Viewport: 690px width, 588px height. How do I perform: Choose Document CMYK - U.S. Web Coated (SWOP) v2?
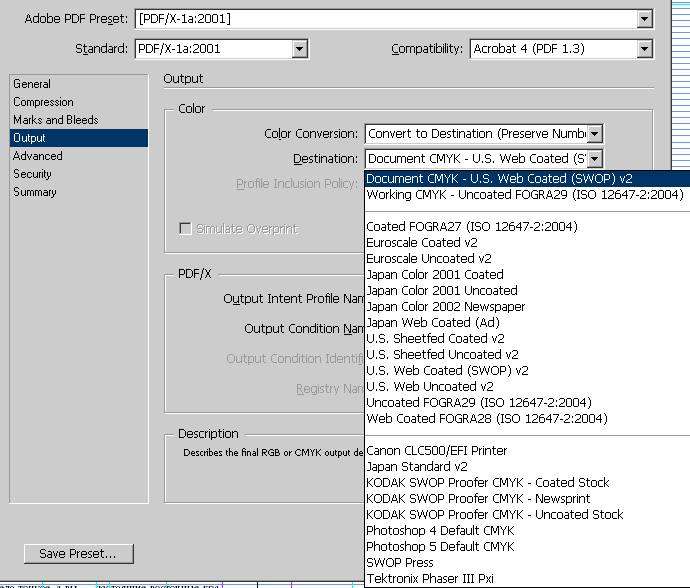[527, 179]
